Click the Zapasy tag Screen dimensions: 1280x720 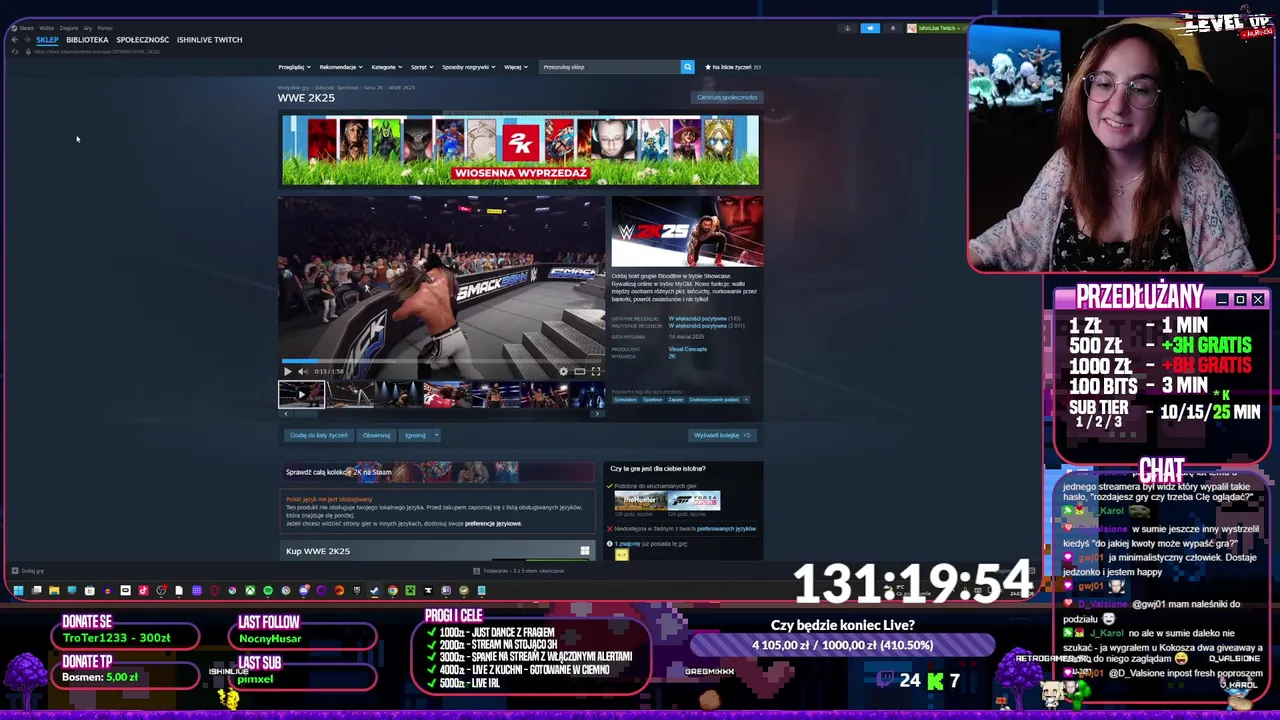[x=676, y=399]
